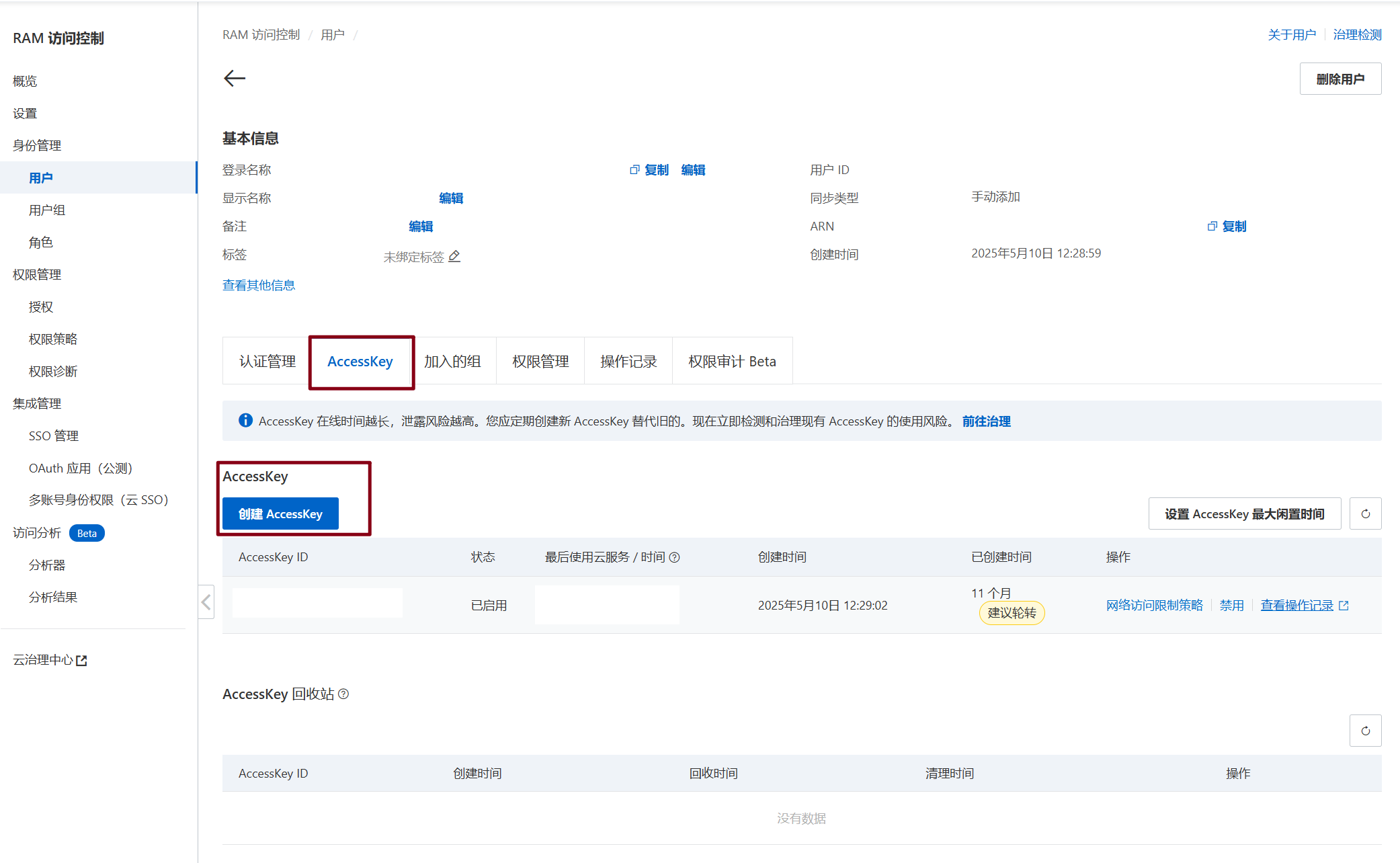Switch to the 认证管理 tab
Image resolution: width=1400 pixels, height=863 pixels.
click(x=267, y=362)
